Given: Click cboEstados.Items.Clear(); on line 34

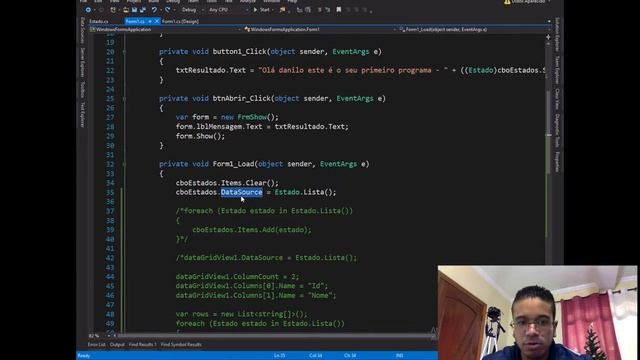Looking at the screenshot, I should coord(227,183).
